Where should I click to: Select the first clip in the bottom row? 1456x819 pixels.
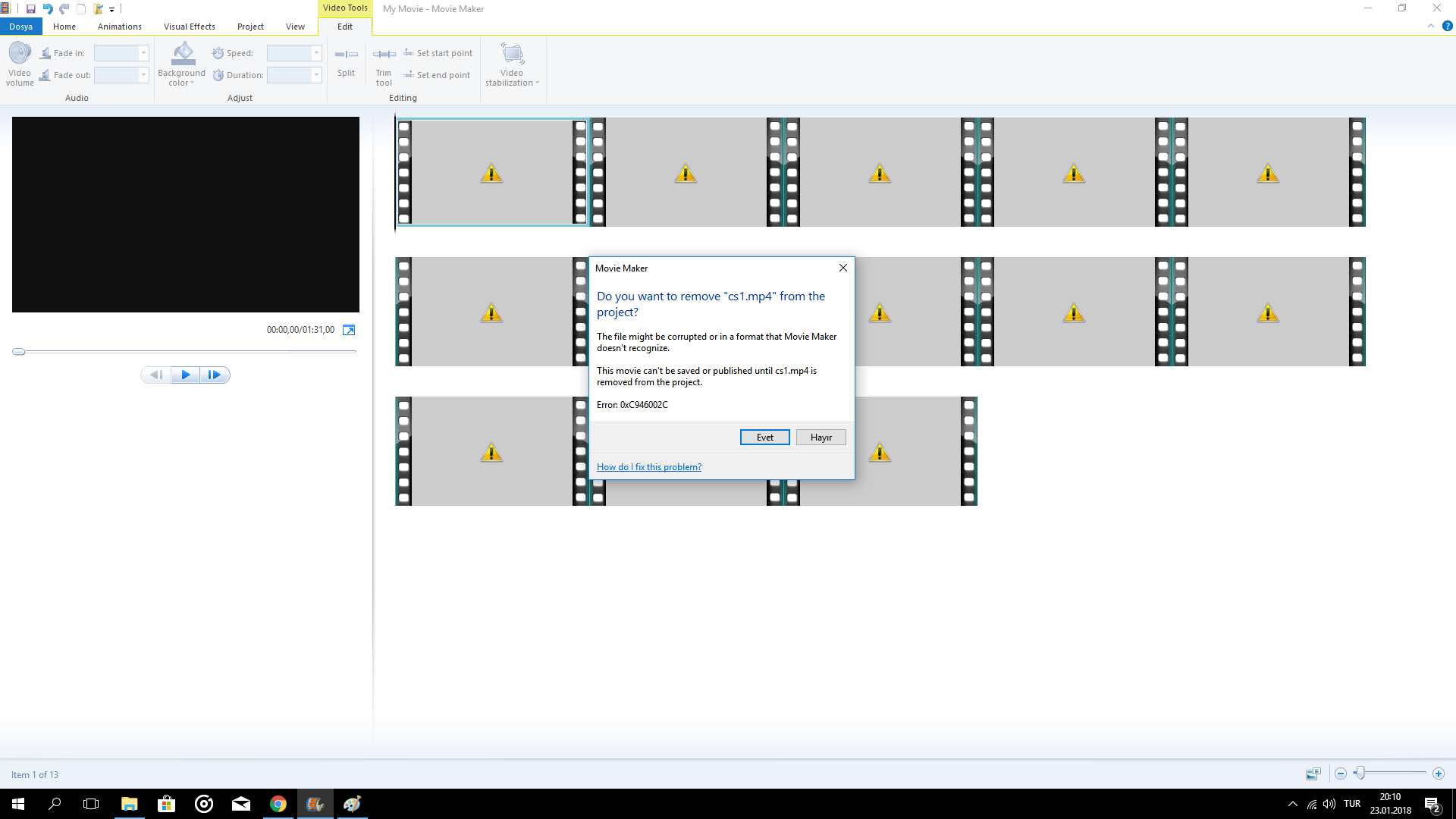point(491,451)
